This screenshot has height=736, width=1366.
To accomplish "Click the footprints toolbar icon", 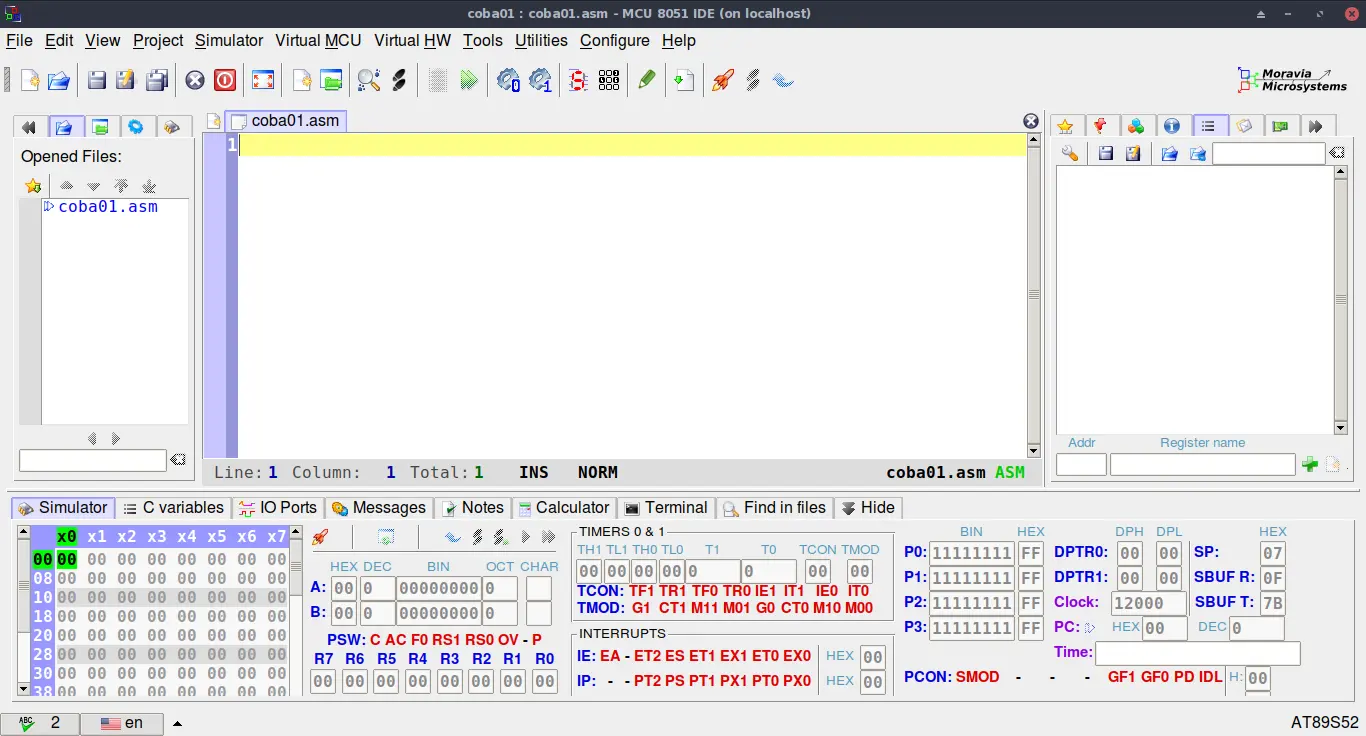I will click(399, 81).
